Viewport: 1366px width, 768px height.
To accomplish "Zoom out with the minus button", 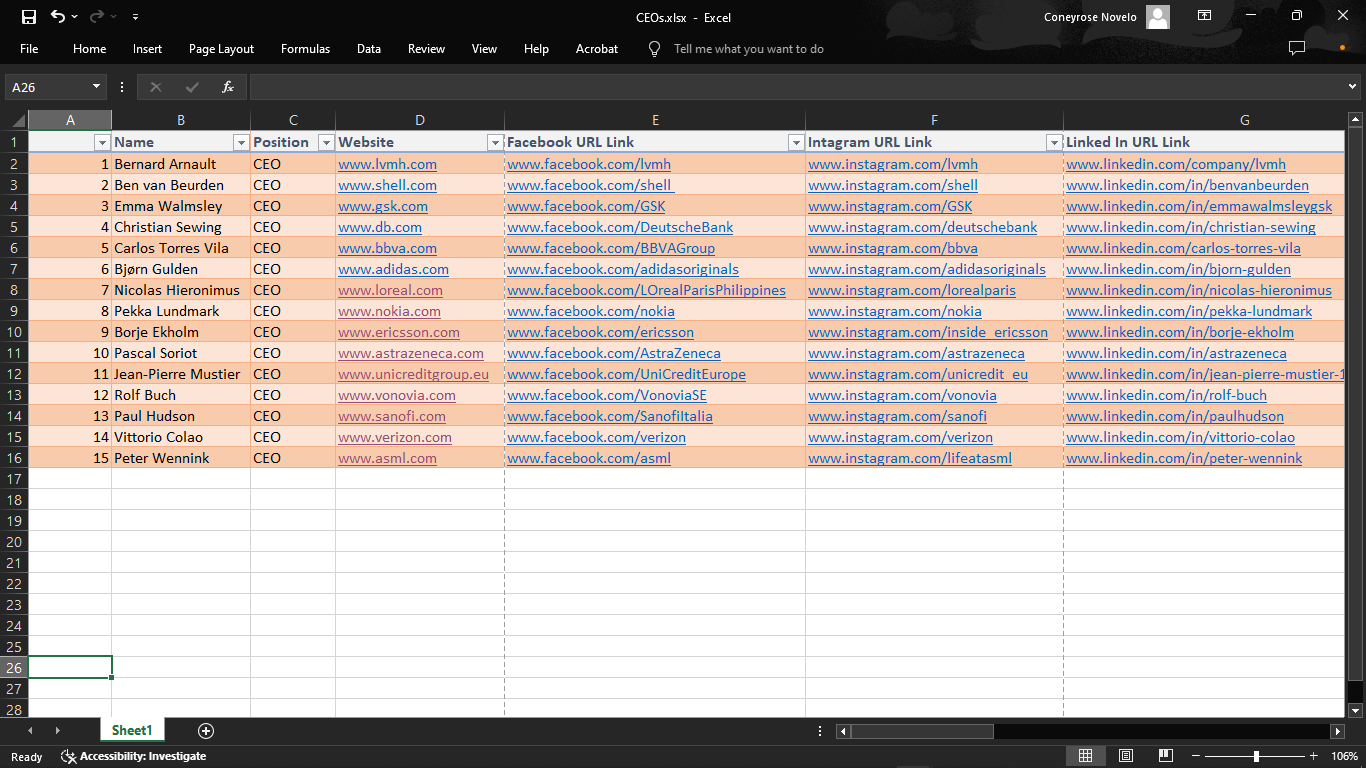I will pyautogui.click(x=1196, y=756).
